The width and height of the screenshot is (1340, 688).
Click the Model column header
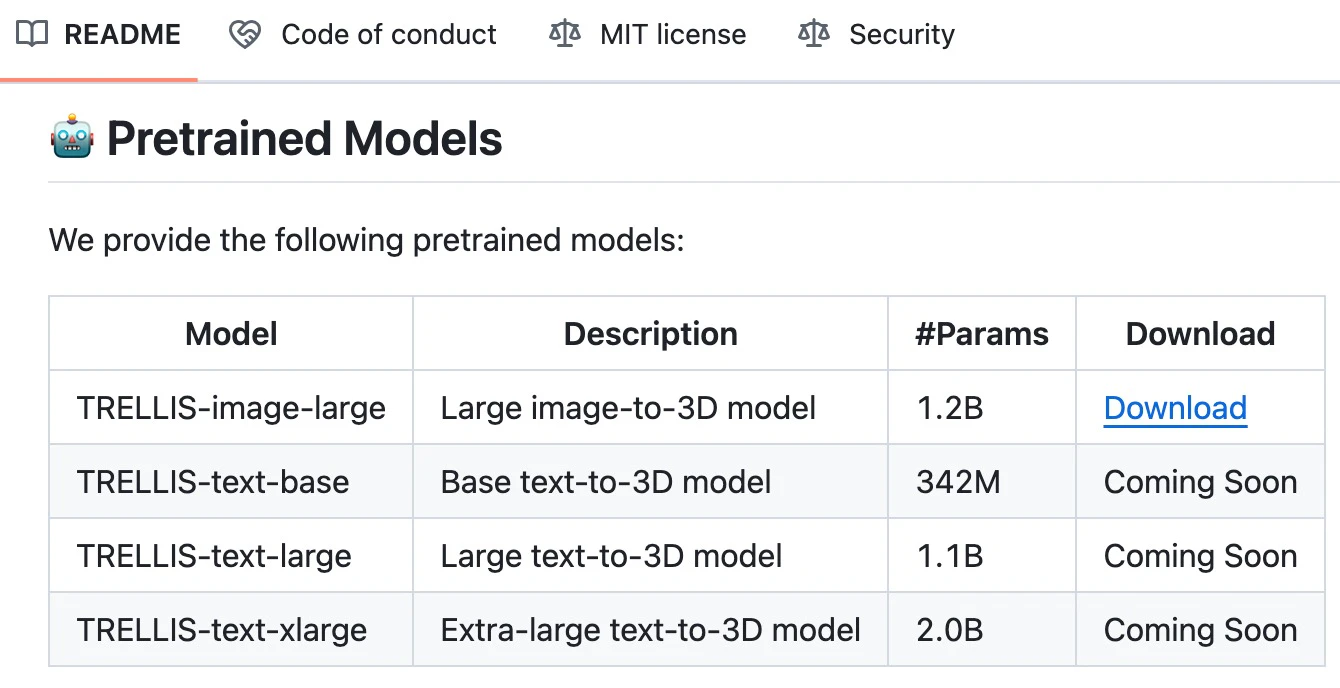231,334
